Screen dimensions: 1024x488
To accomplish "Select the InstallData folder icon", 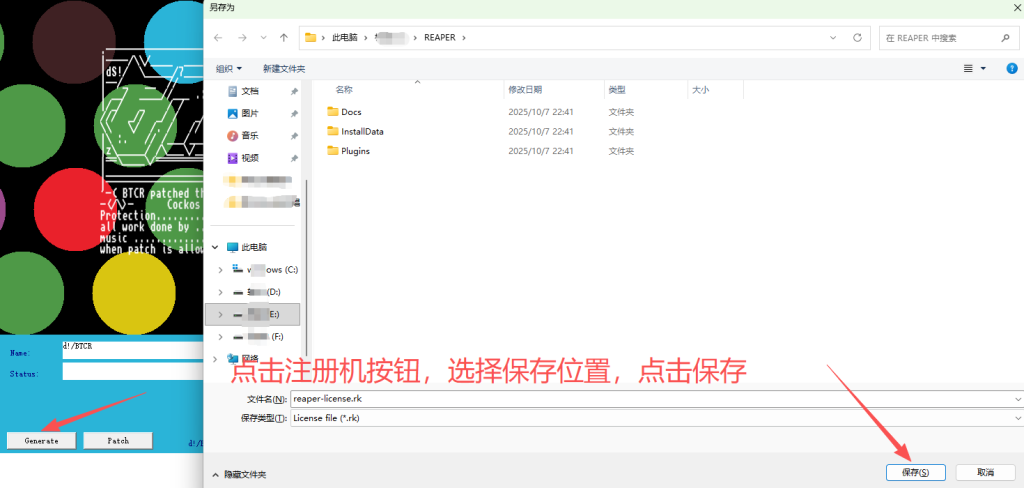I will pyautogui.click(x=333, y=131).
